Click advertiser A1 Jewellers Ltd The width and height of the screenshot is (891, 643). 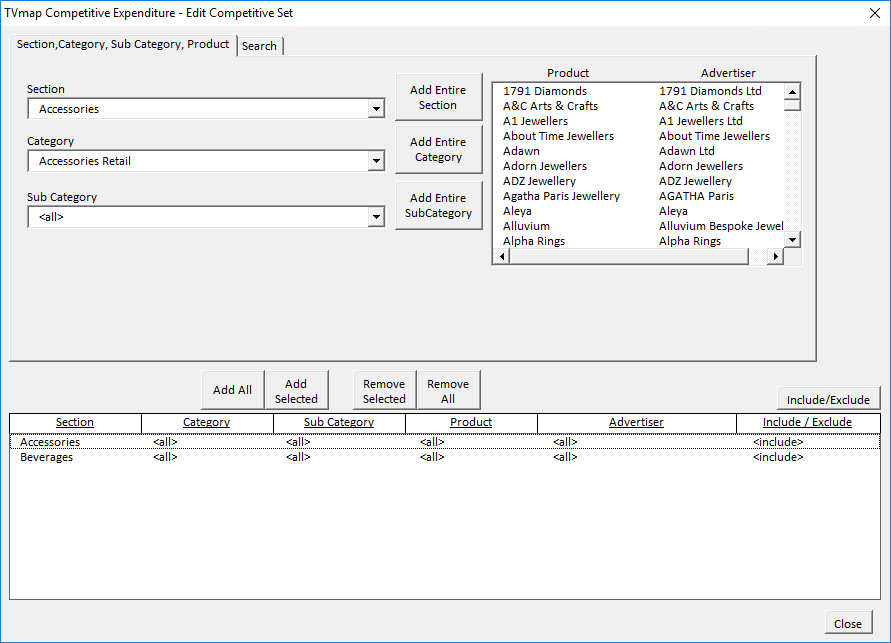pos(701,121)
